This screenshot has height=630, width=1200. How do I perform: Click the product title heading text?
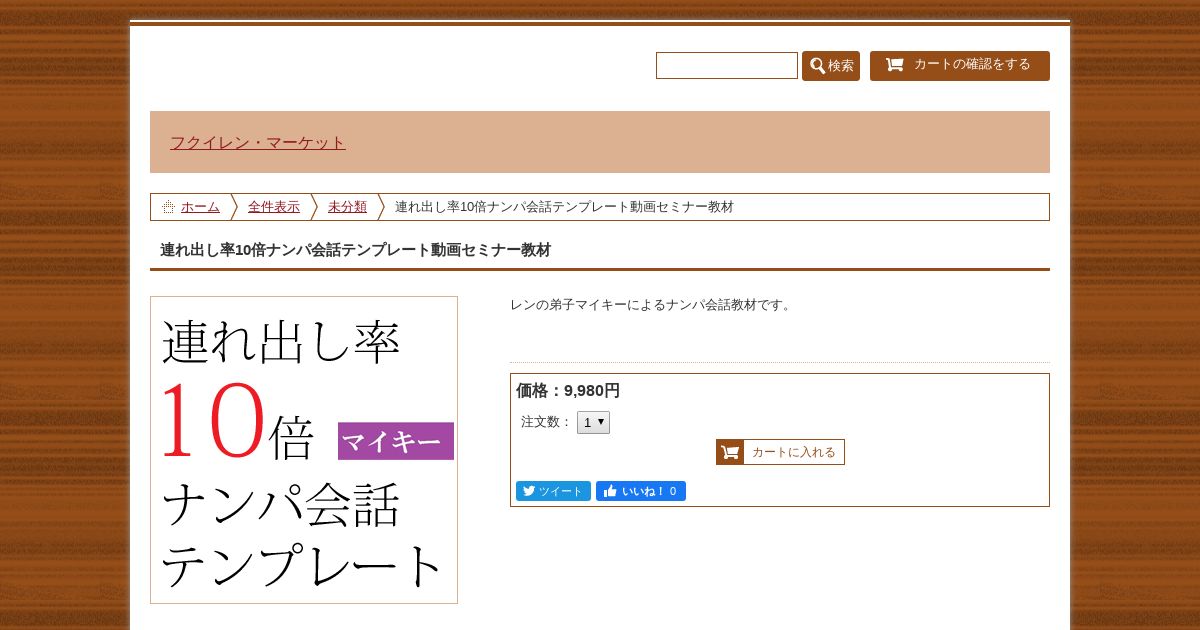(356, 250)
